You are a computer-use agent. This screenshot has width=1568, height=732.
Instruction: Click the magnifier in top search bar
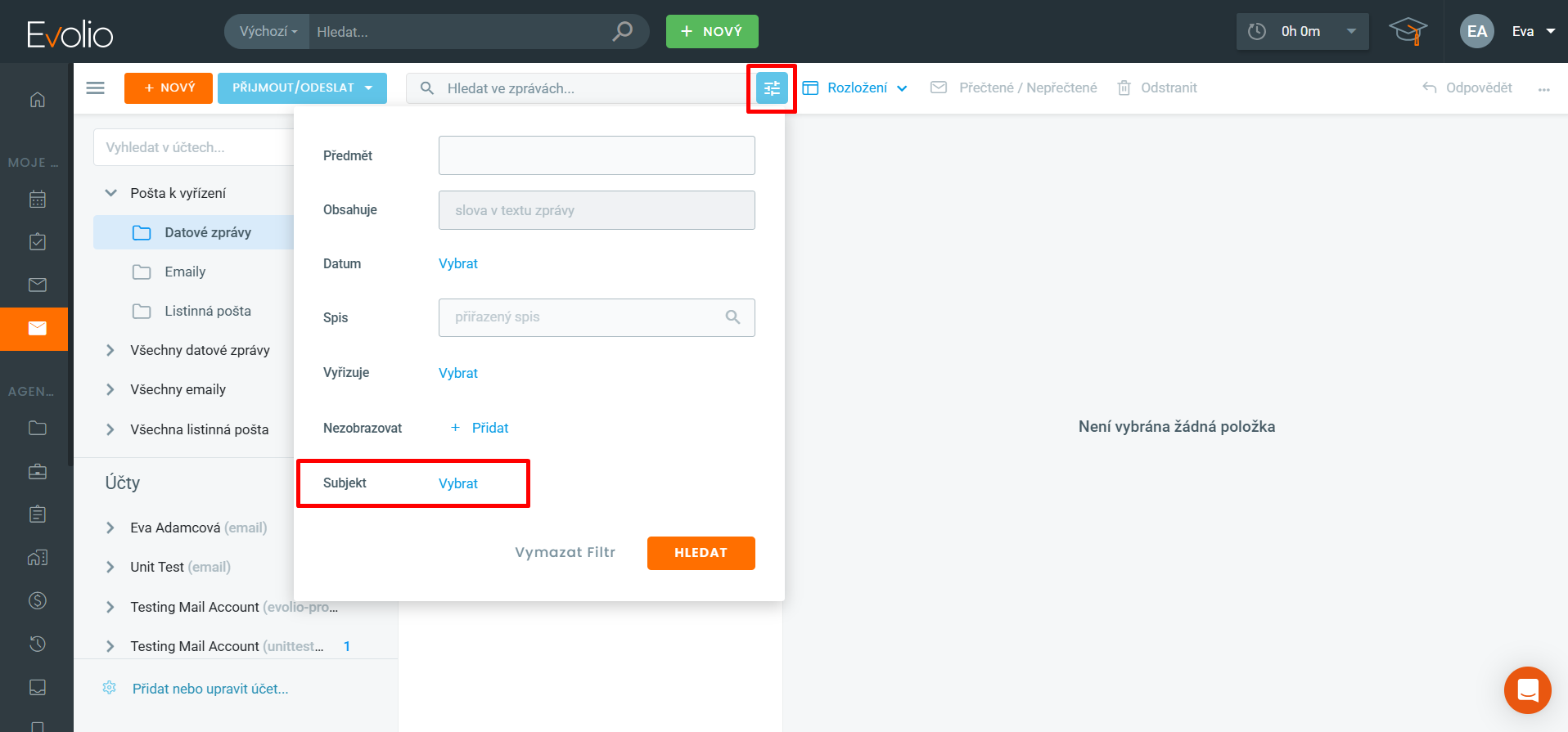click(623, 32)
